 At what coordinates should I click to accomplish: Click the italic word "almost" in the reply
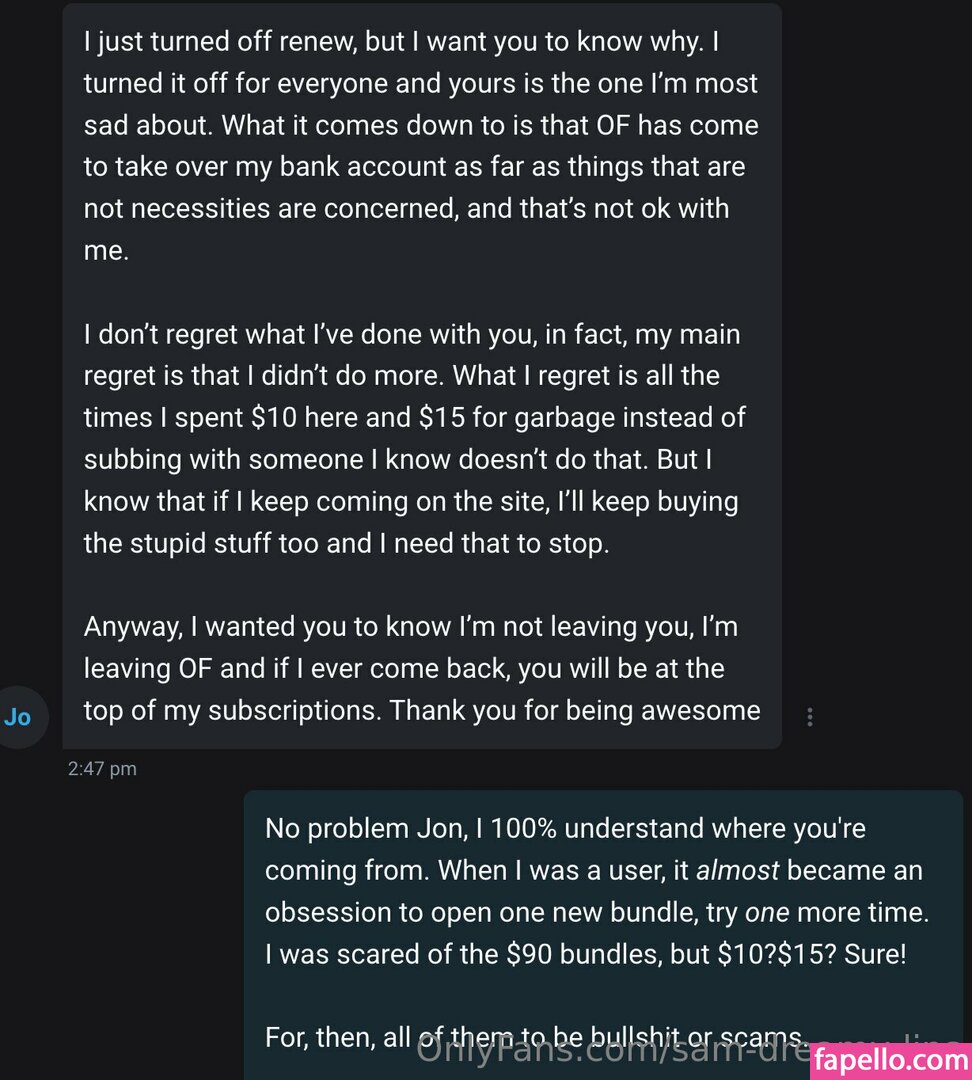click(737, 870)
